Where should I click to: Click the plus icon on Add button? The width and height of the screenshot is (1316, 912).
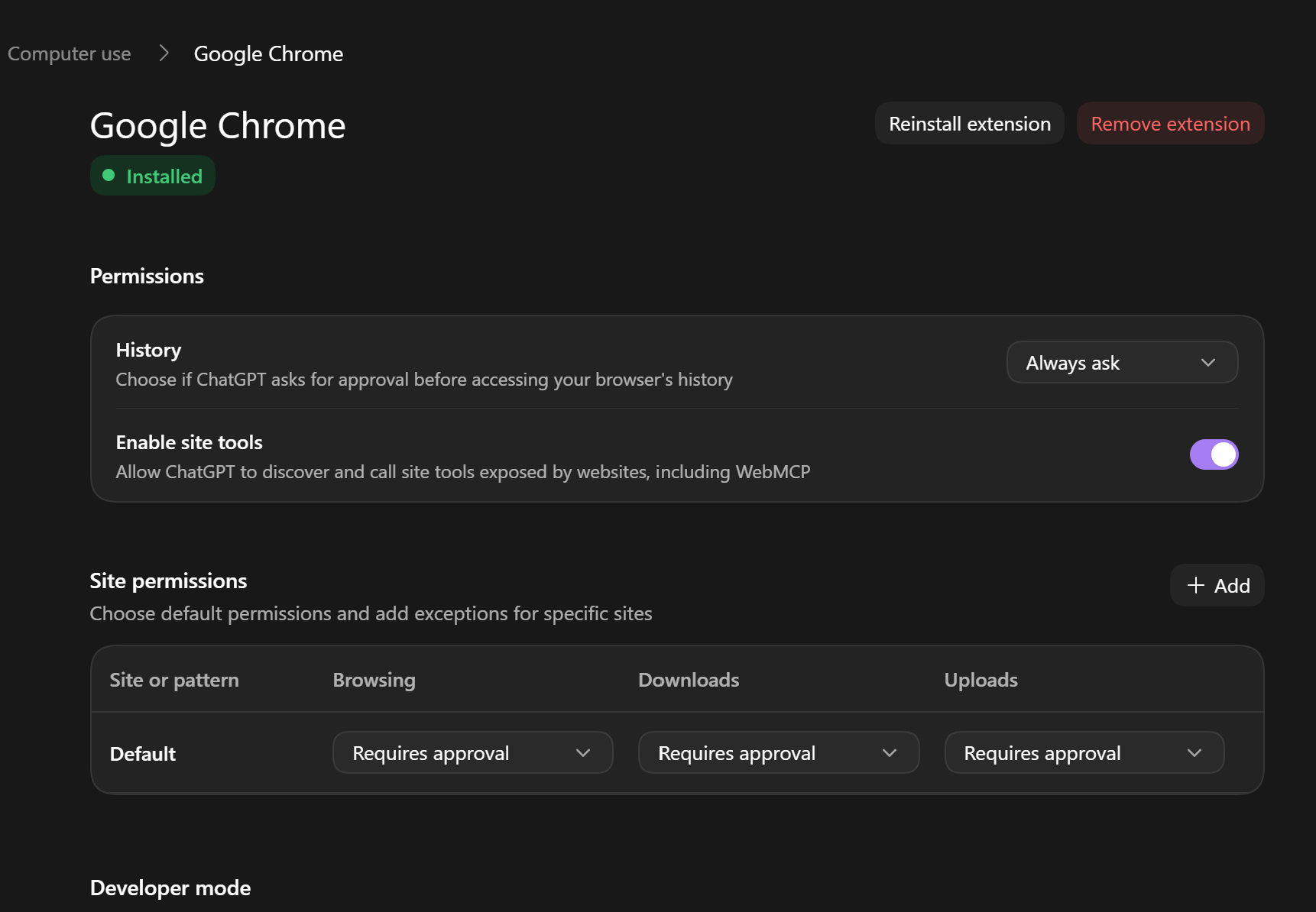click(1196, 586)
